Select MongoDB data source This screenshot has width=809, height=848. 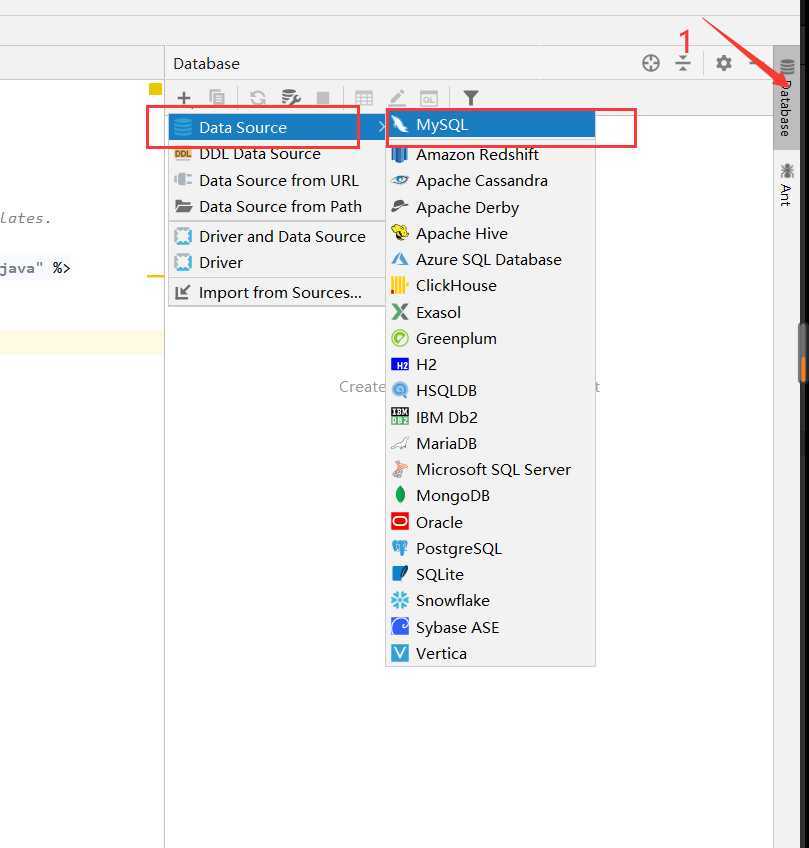point(490,495)
